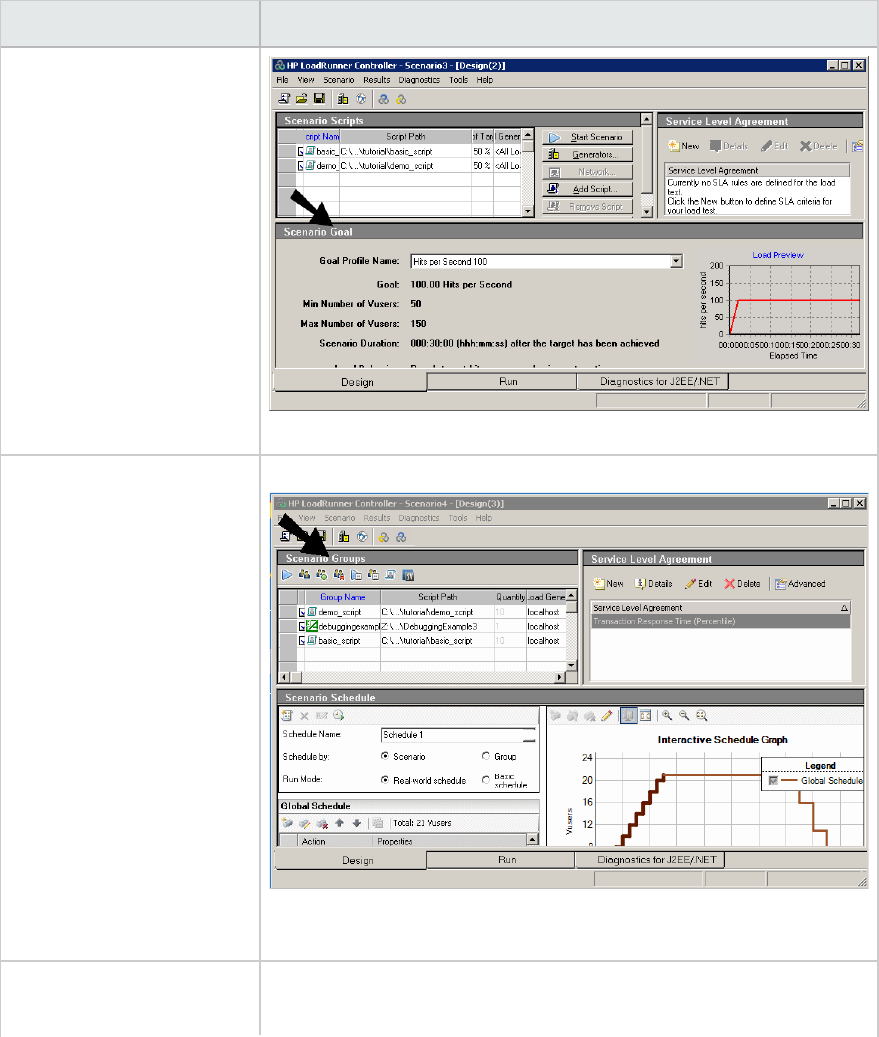Click scroll-down arrow of Scenario Scripts table
Image resolution: width=879 pixels, height=1037 pixels.
tap(528, 211)
